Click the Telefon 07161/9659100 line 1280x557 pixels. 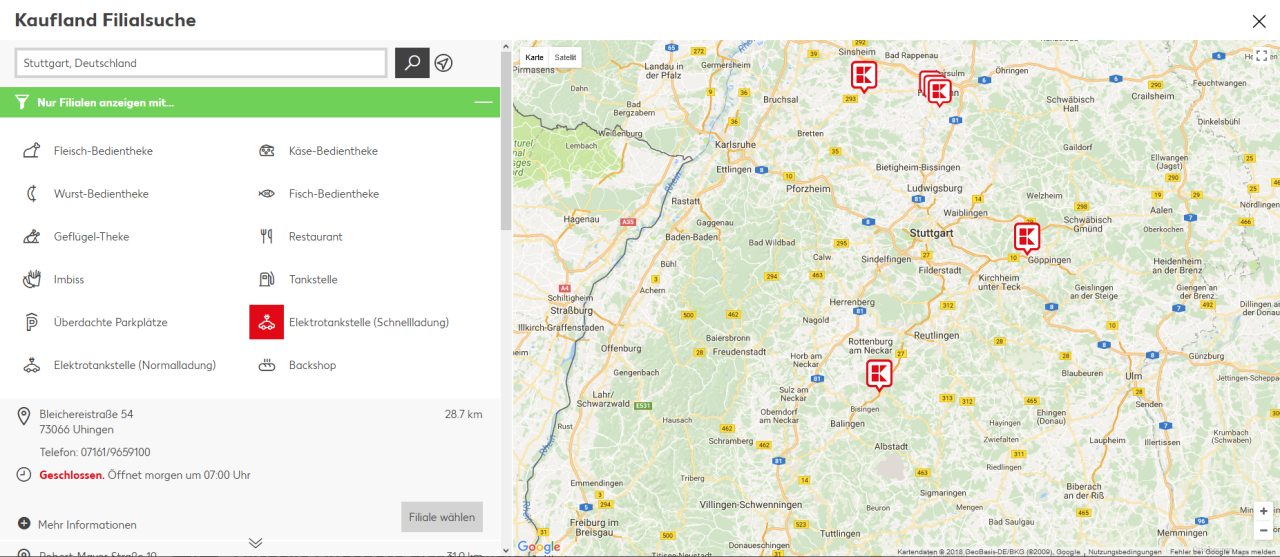pos(95,452)
